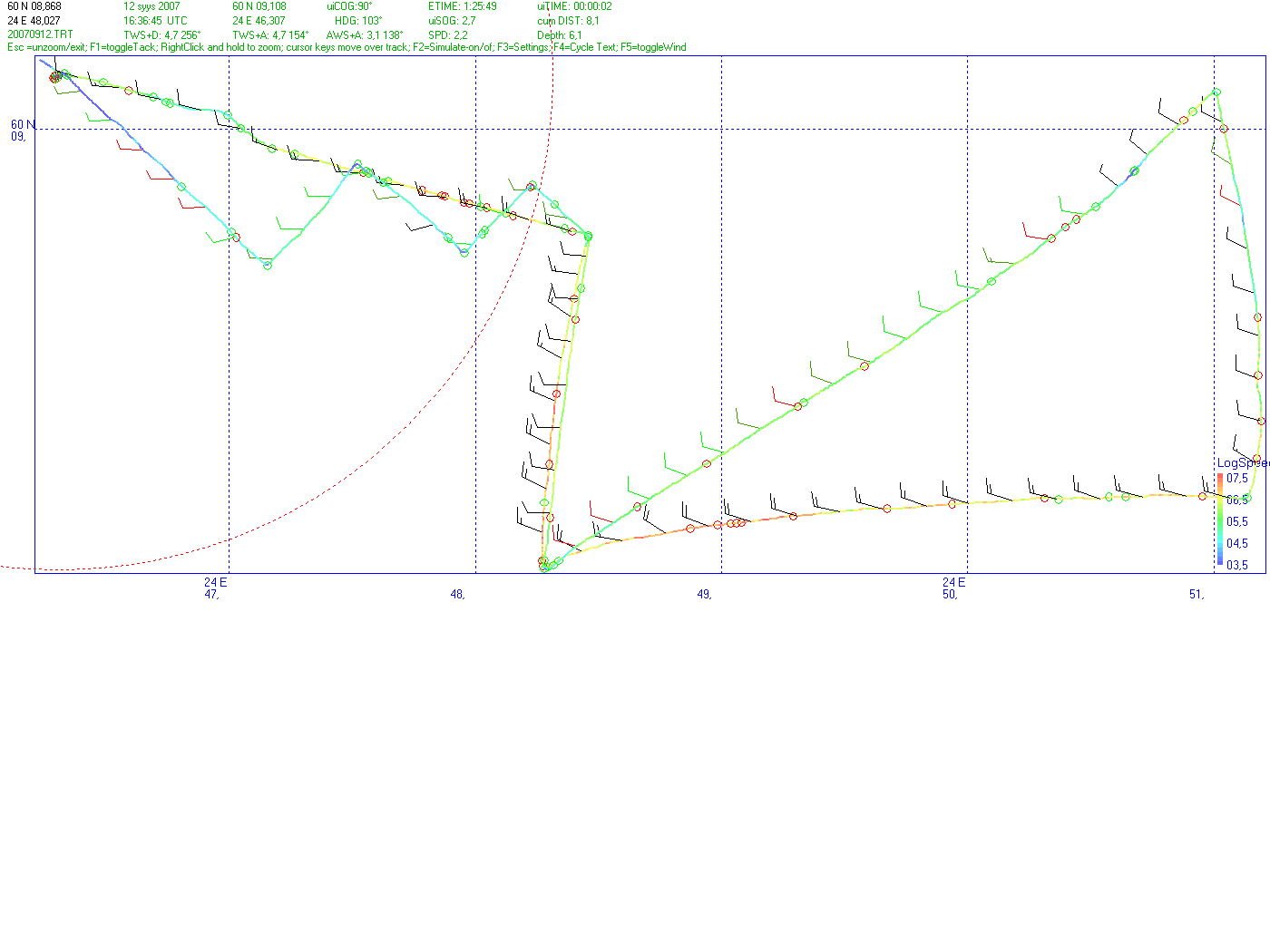The image size is (1270, 952).
Task: Click the date '12 syys 2007'
Action: 151,6
